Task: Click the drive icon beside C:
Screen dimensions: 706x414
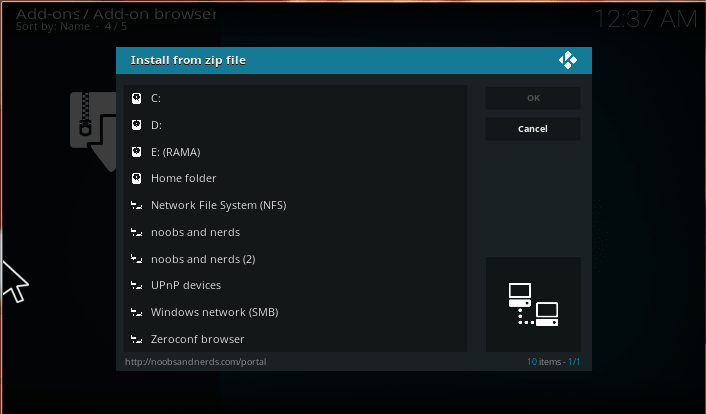Action: [136, 98]
